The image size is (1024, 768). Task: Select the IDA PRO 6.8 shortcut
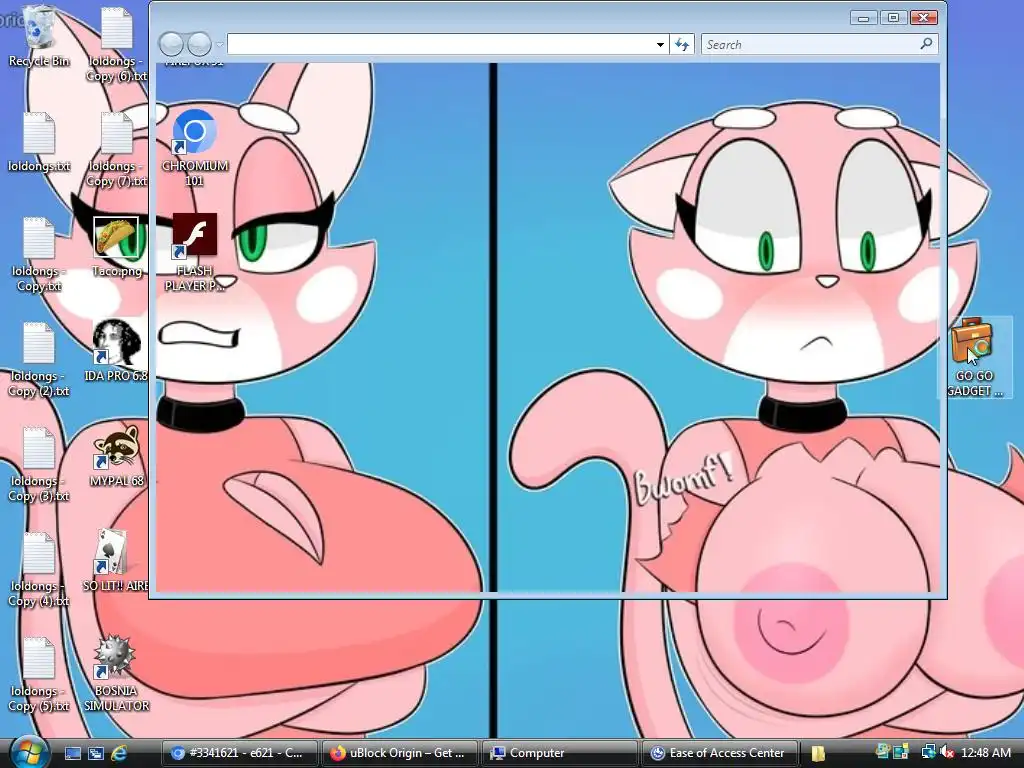[x=116, y=350]
